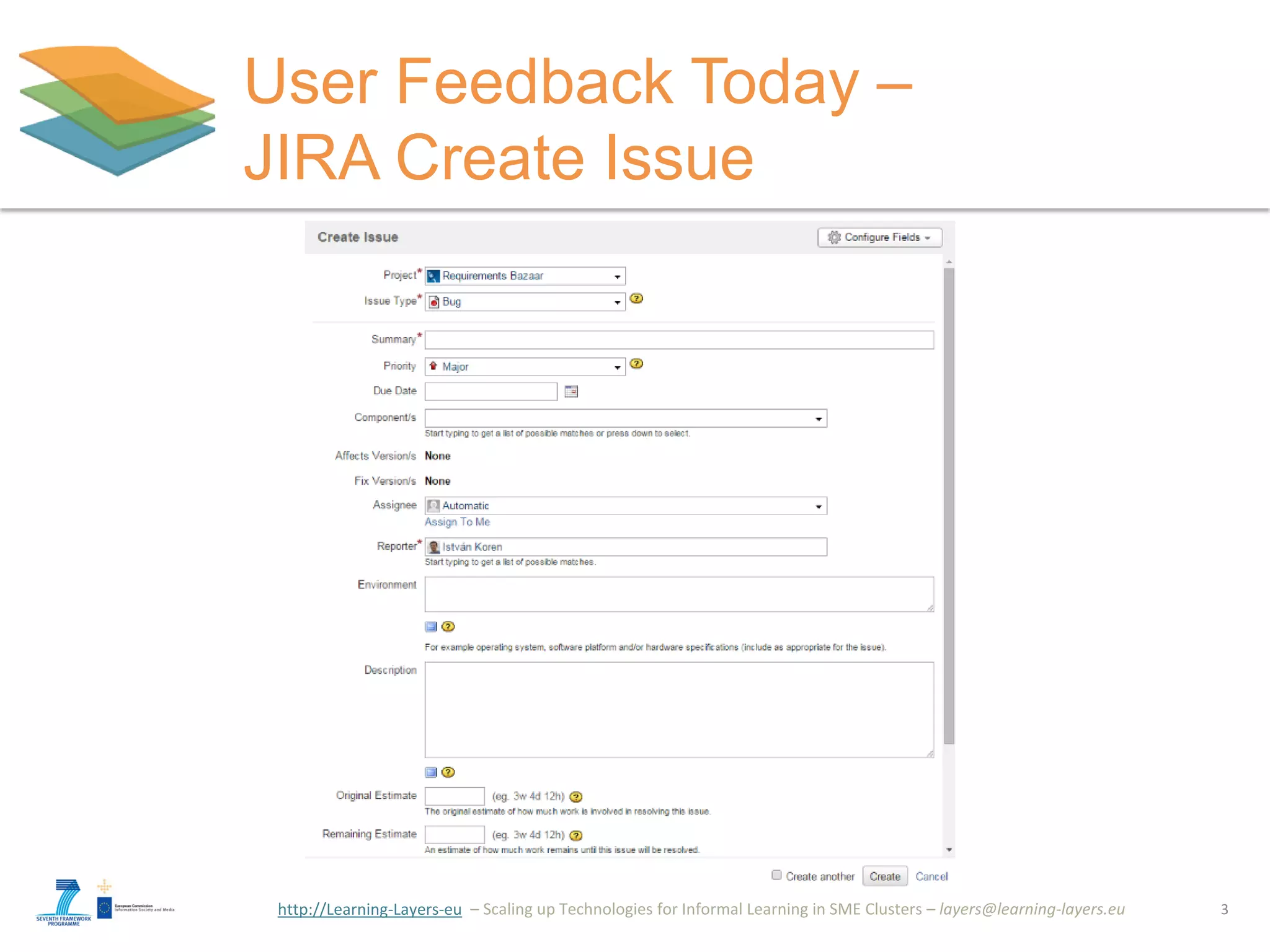The image size is (1270, 952).
Task: Click the Cancel link
Action: coord(931,876)
